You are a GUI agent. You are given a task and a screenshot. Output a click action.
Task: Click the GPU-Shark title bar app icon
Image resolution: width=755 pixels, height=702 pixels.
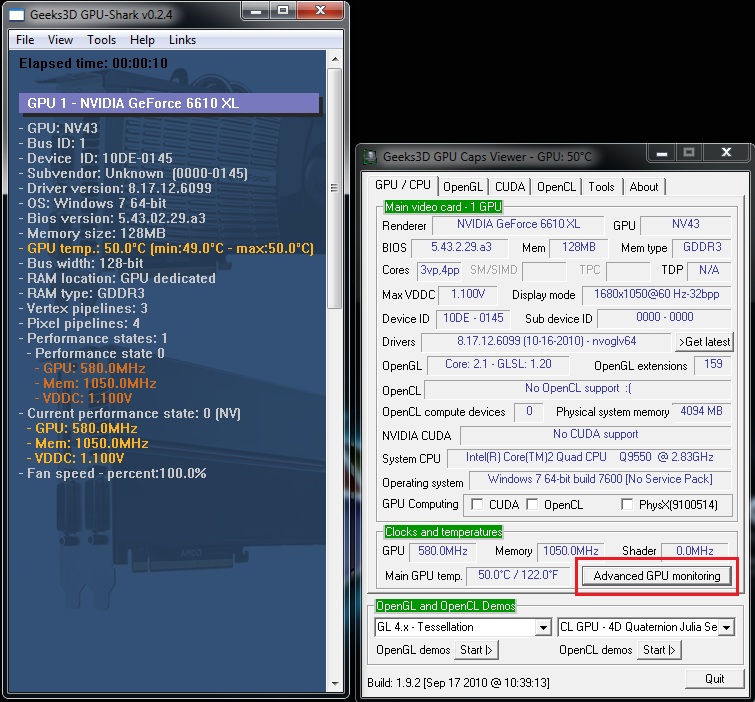(17, 15)
